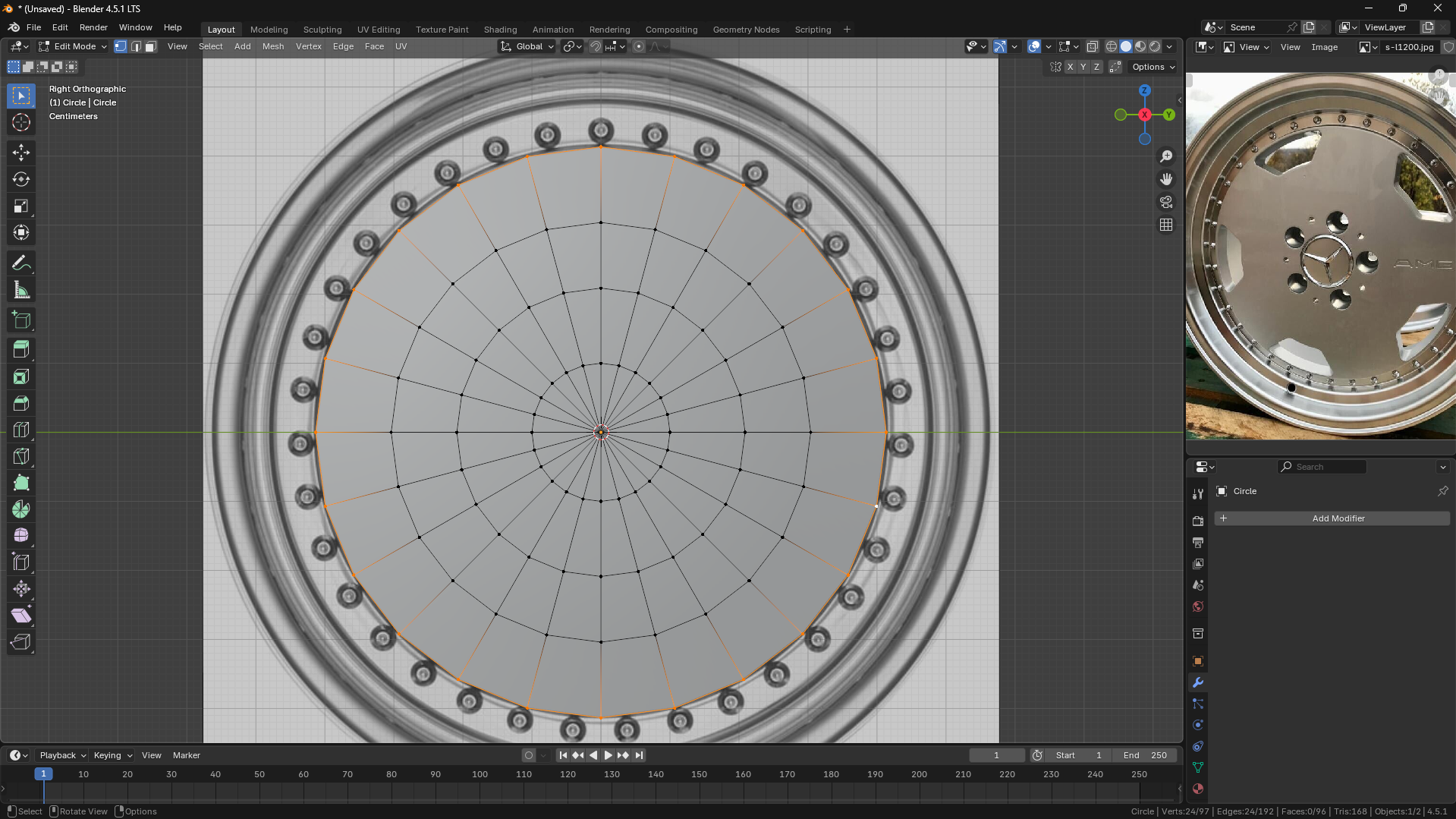Switch to face select mode

(x=151, y=47)
